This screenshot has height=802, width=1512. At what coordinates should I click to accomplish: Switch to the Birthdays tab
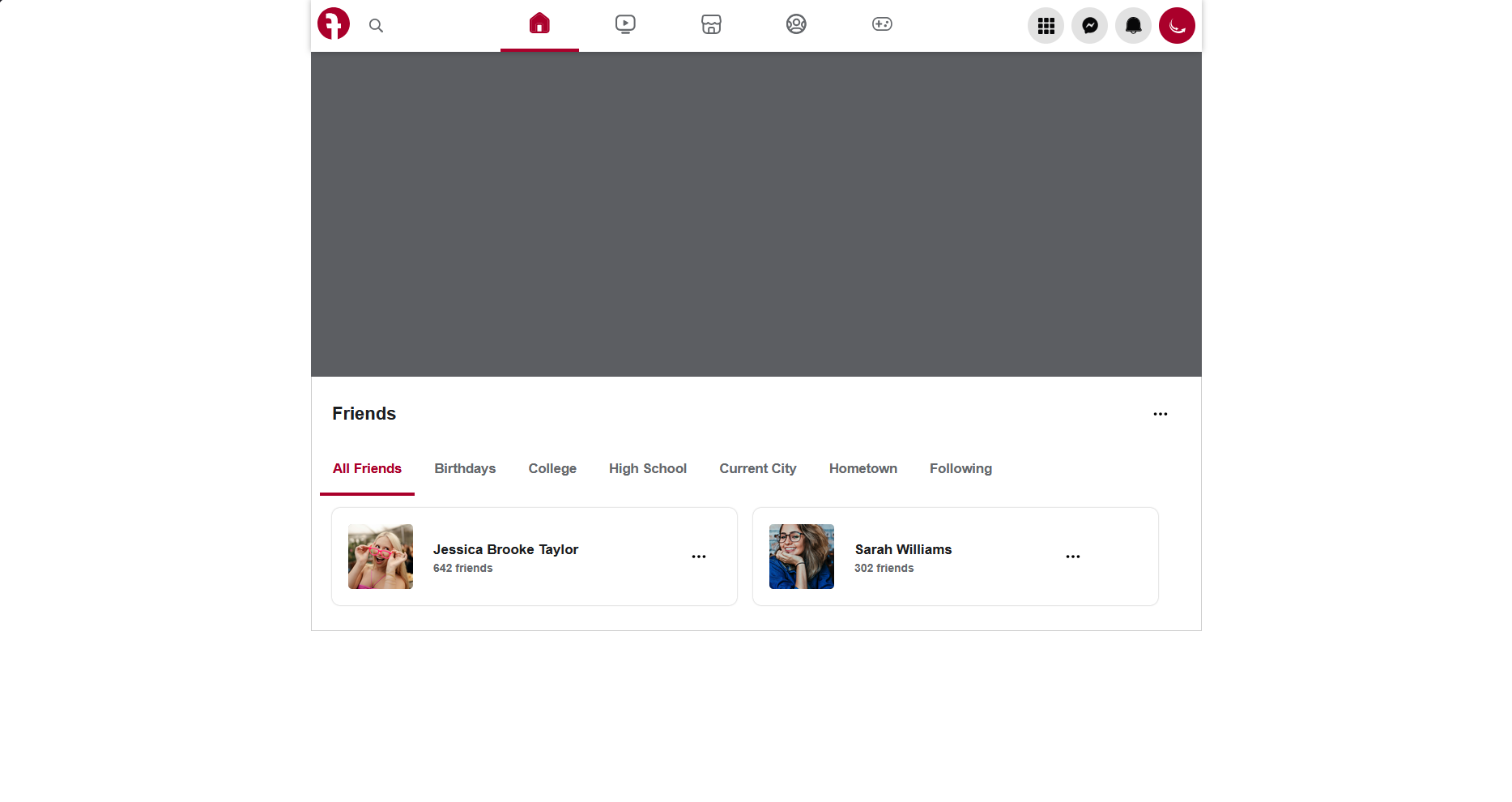[x=465, y=468]
